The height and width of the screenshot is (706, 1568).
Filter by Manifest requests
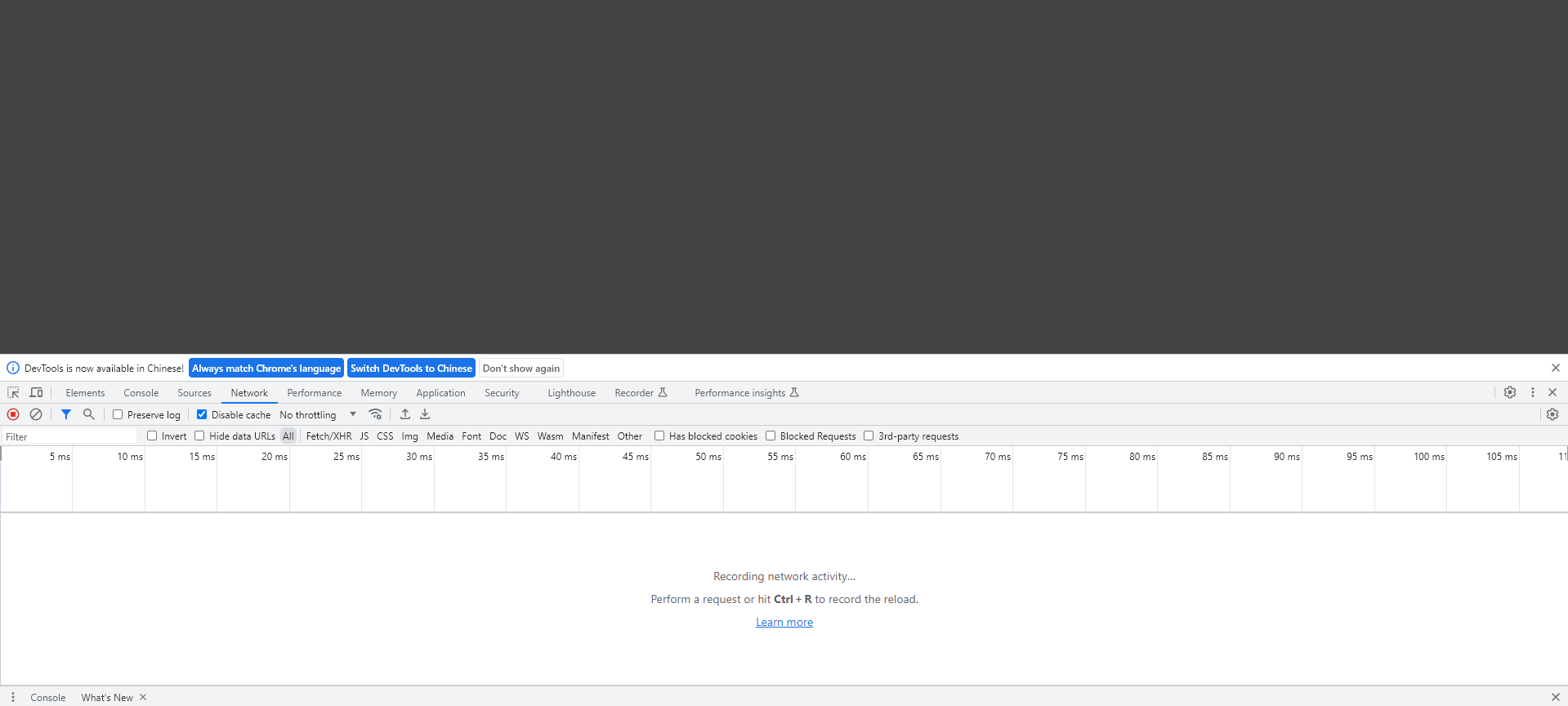pos(591,436)
